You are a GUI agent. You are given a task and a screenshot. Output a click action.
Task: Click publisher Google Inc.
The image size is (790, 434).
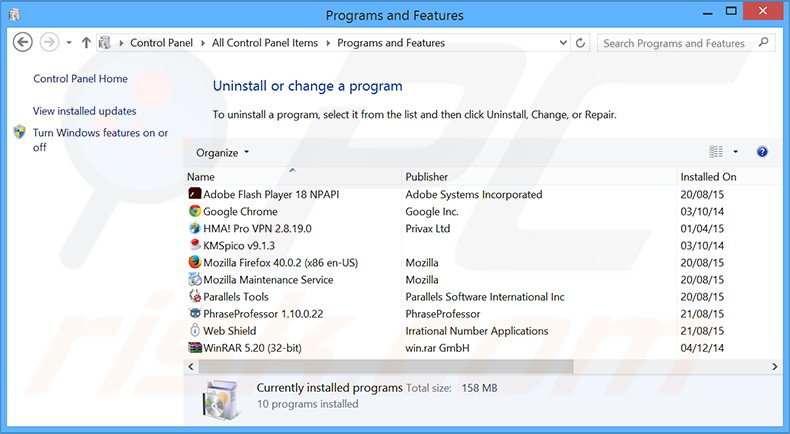pos(432,211)
